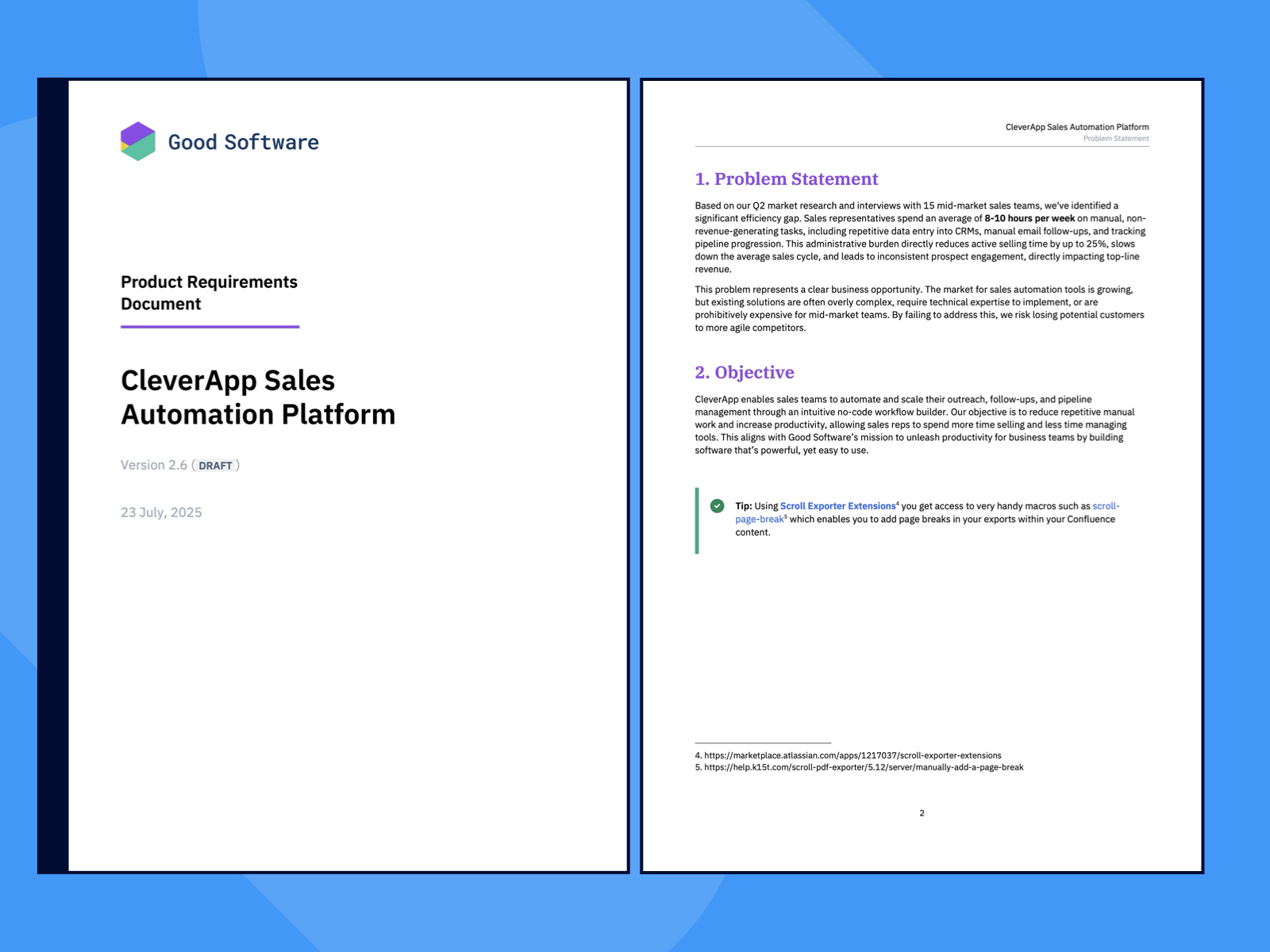The width and height of the screenshot is (1270, 952).
Task: Click the page header 'CleverApp Sales Automation Platform'
Action: (1077, 127)
